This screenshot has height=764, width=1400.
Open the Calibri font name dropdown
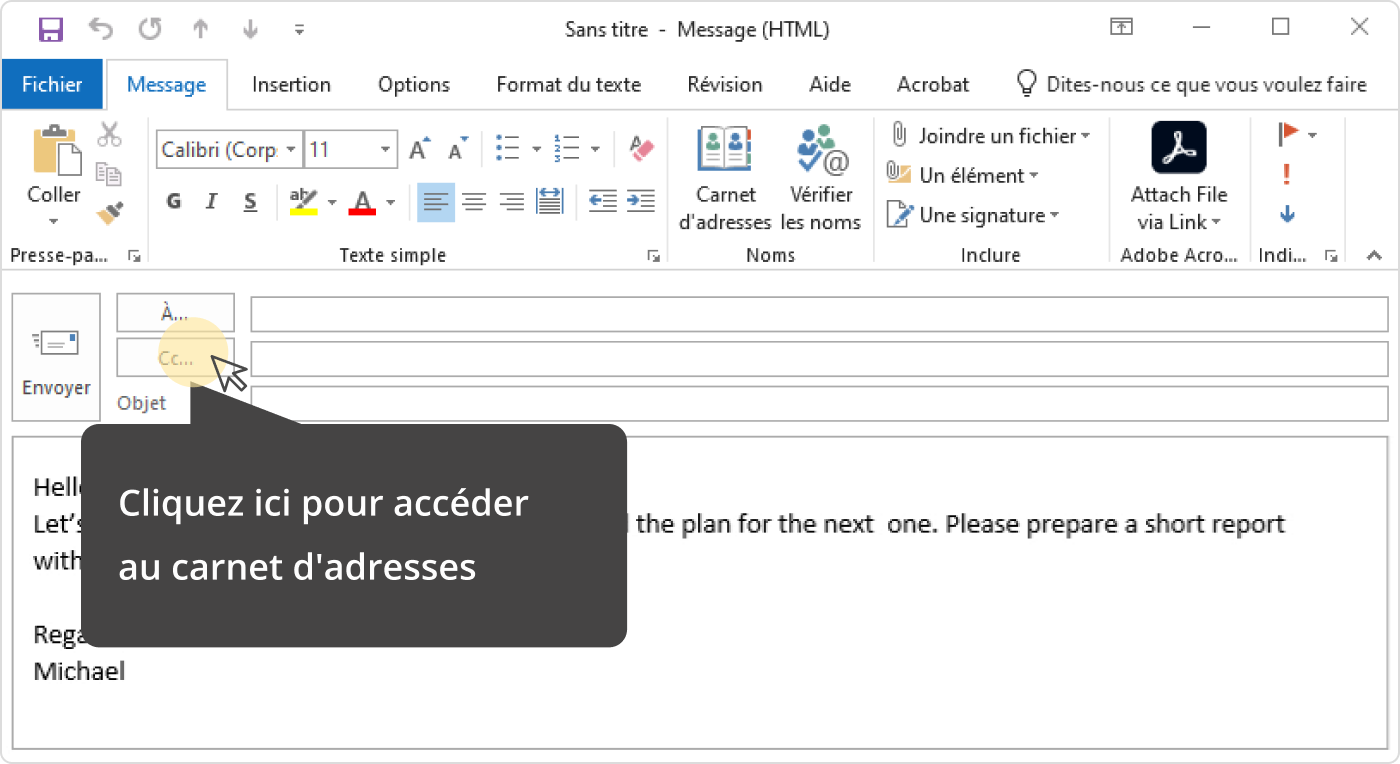tap(291, 150)
